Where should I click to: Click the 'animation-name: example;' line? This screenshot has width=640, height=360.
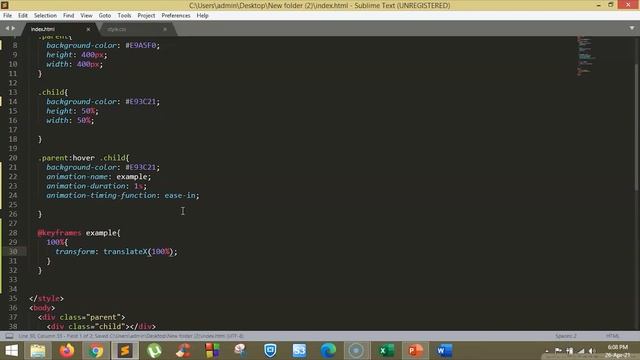pos(98,177)
